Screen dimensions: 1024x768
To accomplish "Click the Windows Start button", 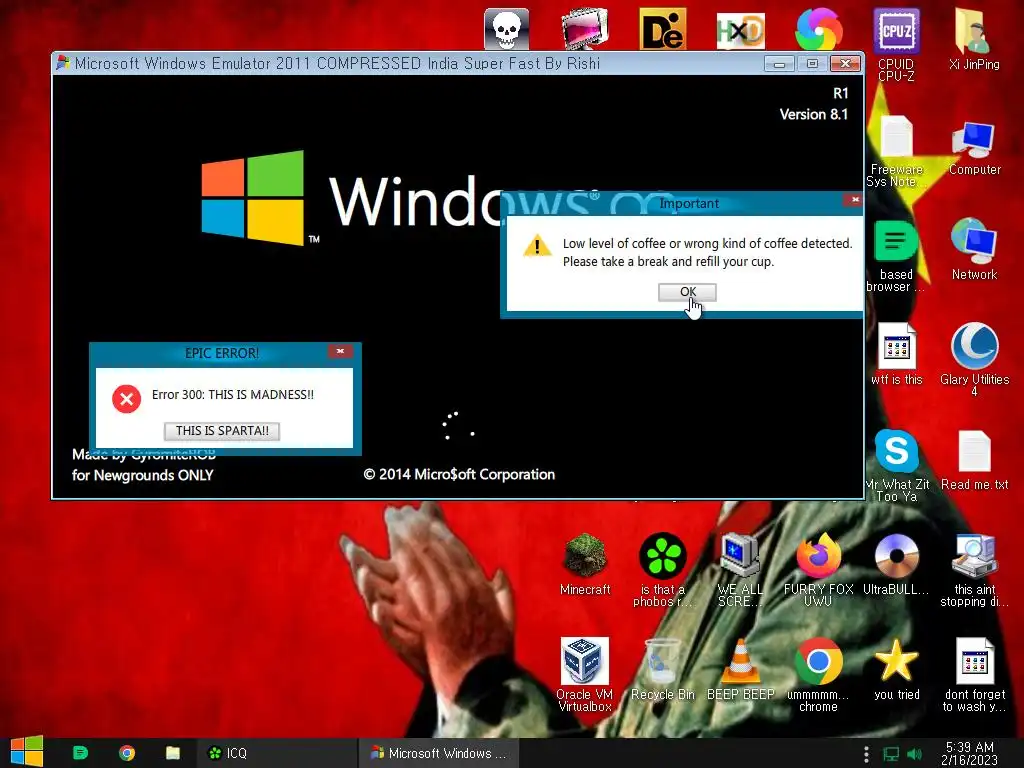I will (27, 752).
